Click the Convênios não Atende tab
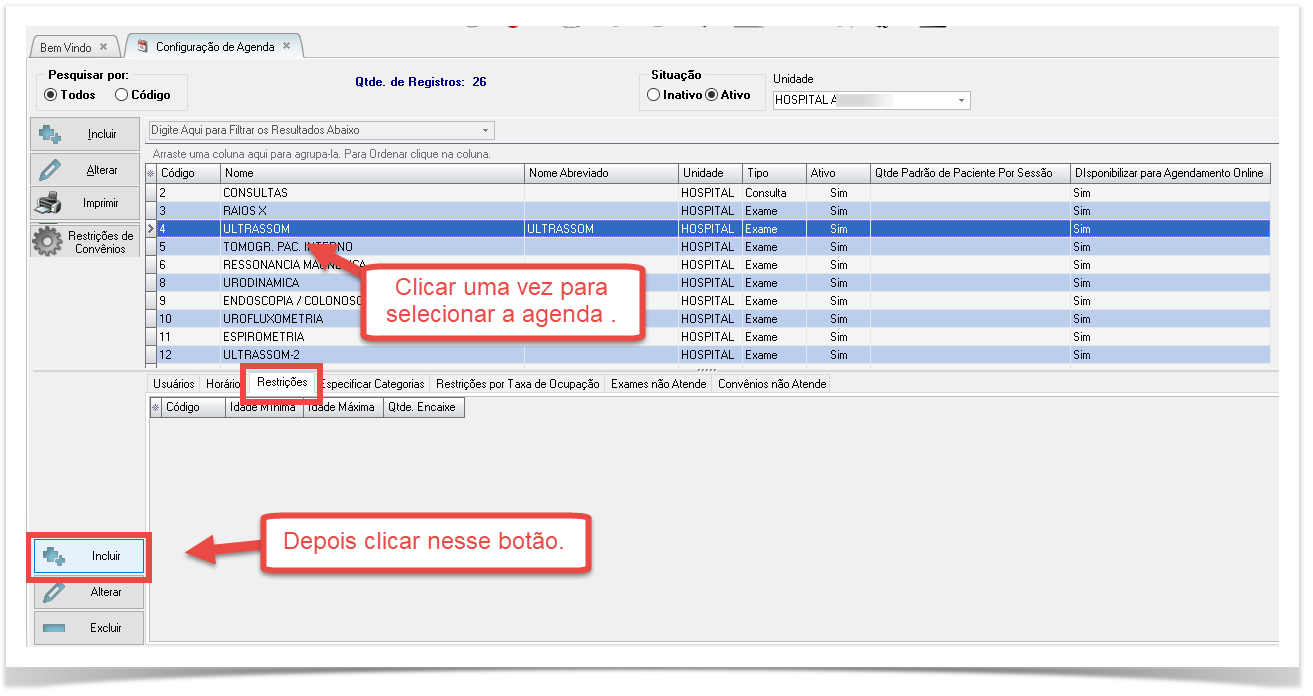 tap(772, 384)
